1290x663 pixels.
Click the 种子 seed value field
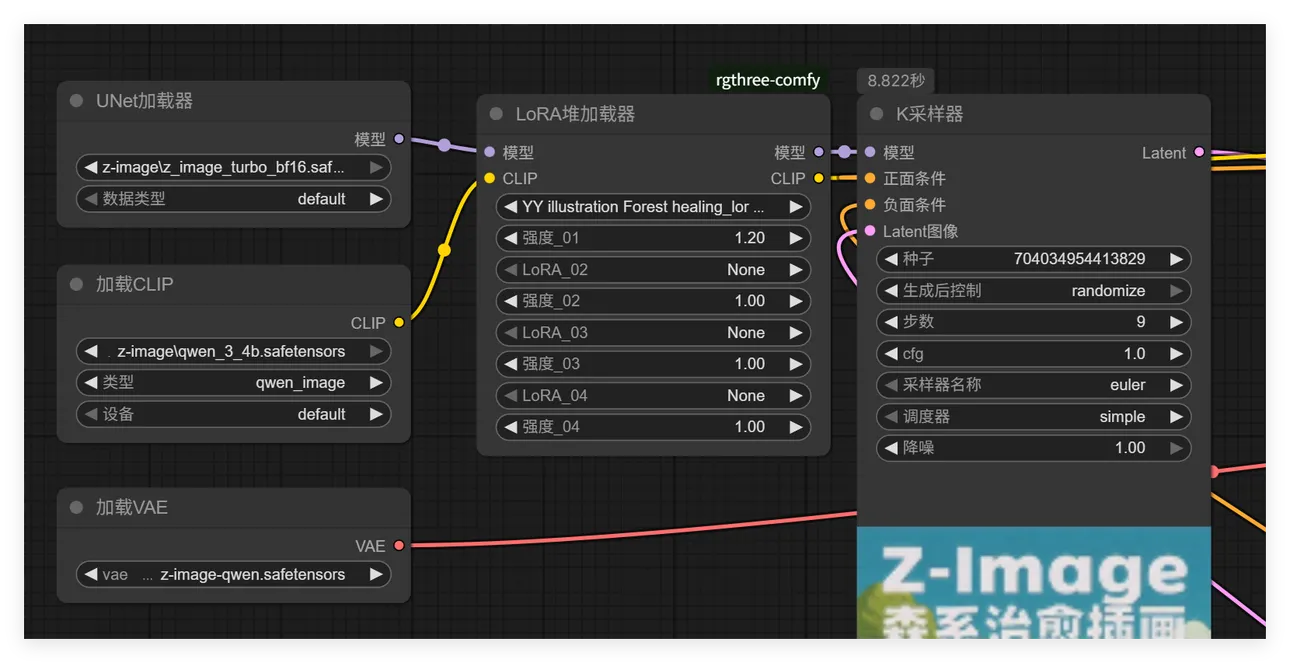(x=1033, y=259)
